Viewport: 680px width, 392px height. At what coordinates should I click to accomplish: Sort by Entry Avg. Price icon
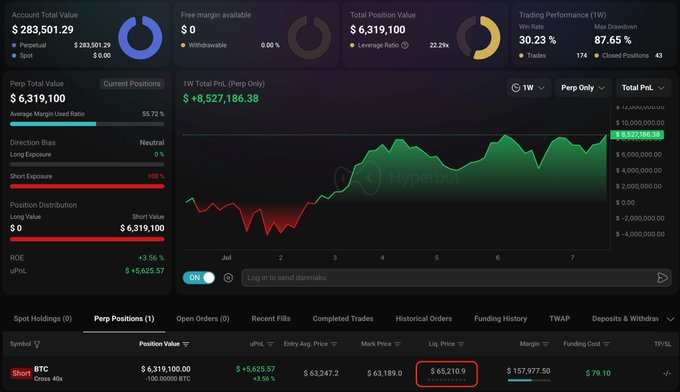pos(334,344)
